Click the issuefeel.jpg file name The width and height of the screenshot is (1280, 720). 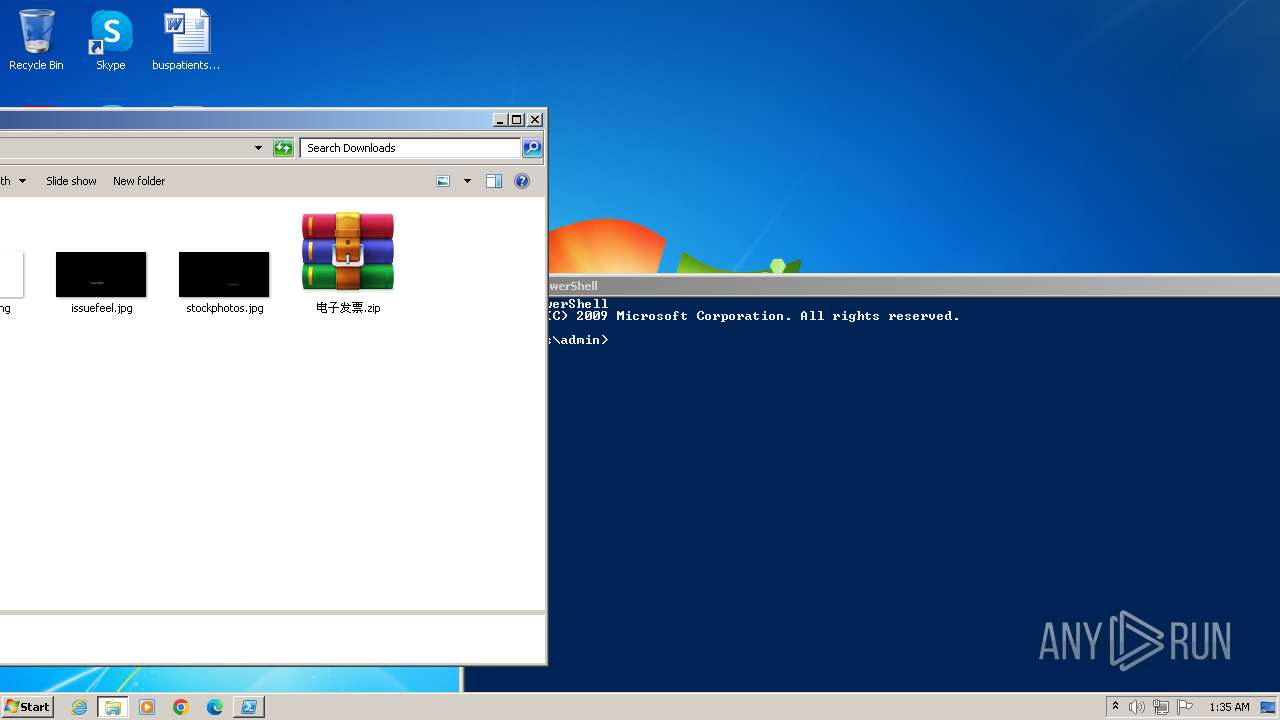(x=101, y=308)
